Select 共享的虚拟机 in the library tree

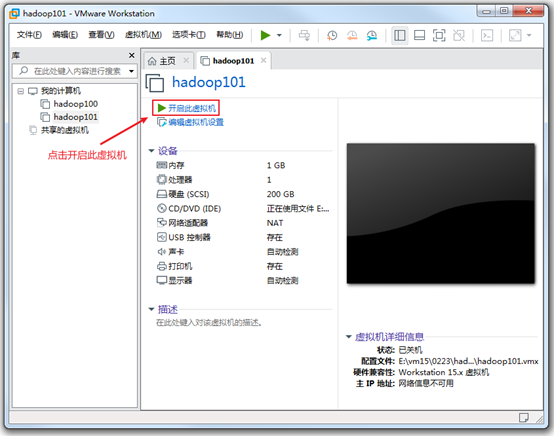click(65, 130)
